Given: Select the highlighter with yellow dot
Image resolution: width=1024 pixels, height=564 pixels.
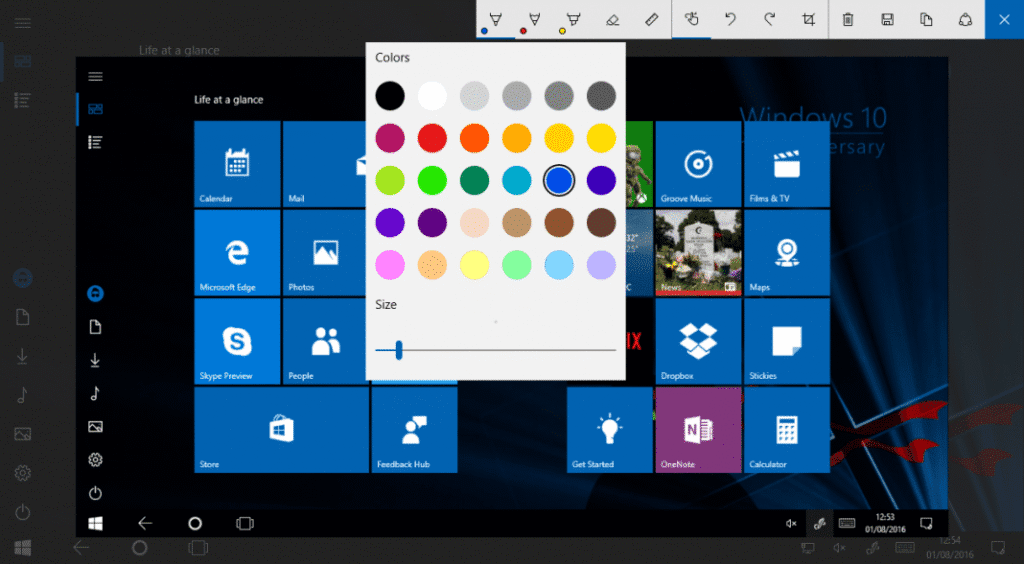Looking at the screenshot, I should (573, 20).
